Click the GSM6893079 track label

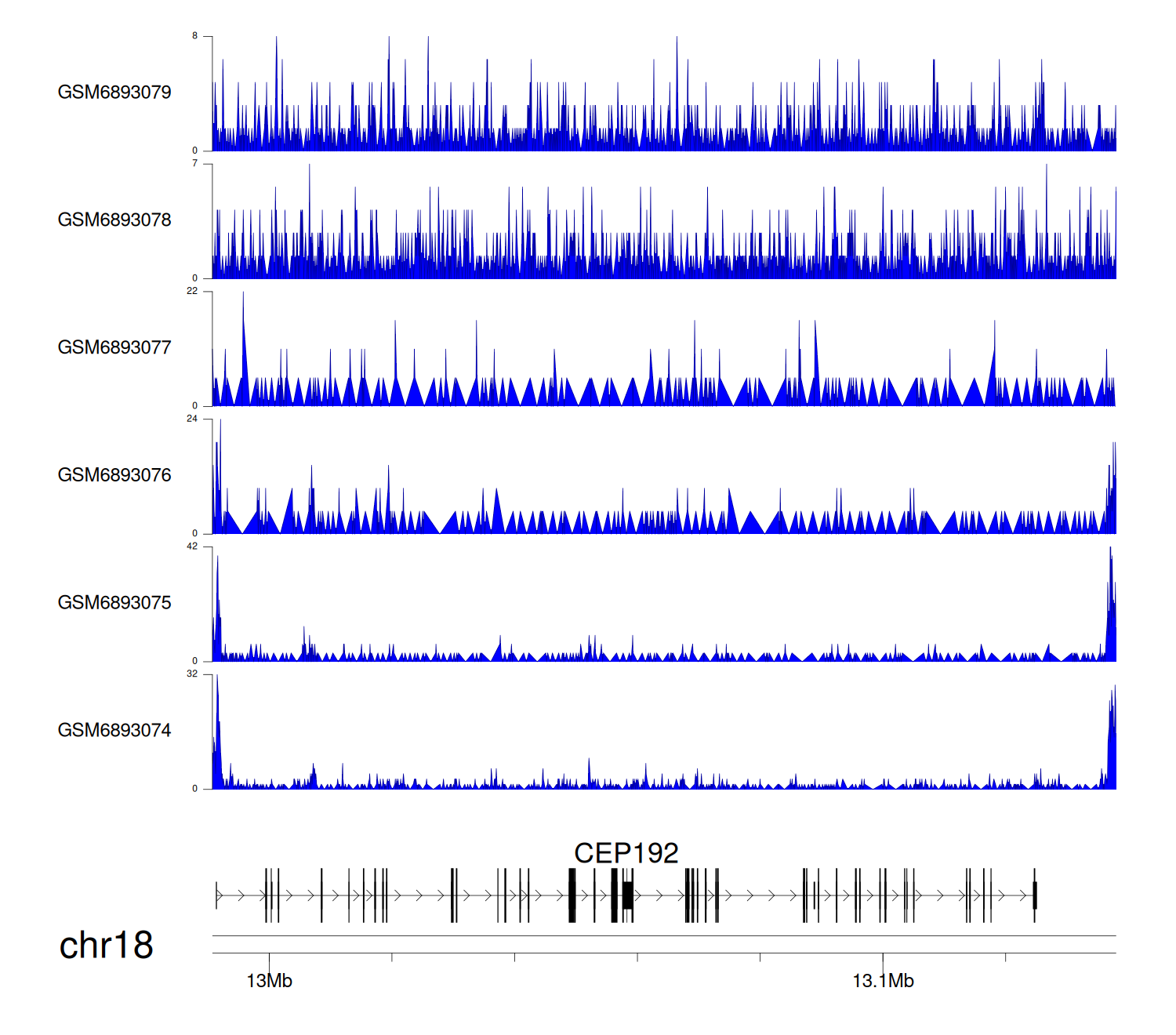114,93
